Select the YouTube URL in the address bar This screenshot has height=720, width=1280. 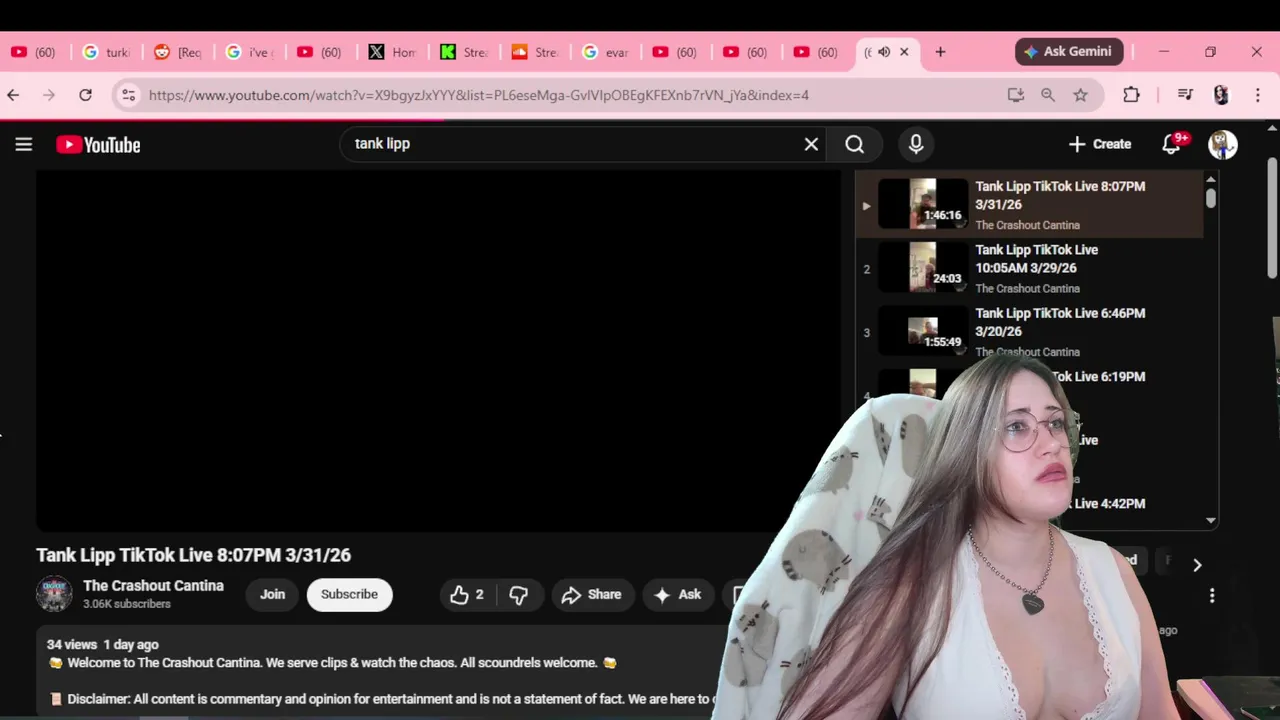point(479,95)
